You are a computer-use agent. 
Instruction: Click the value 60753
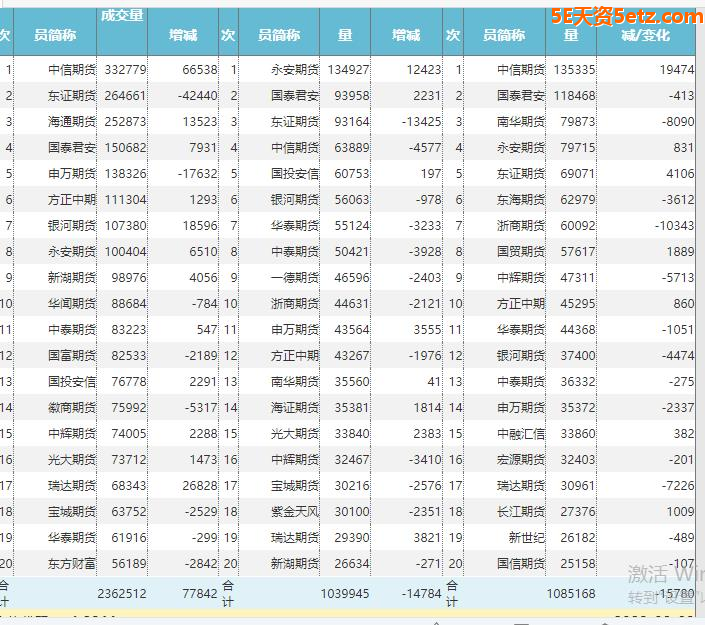pos(352,174)
